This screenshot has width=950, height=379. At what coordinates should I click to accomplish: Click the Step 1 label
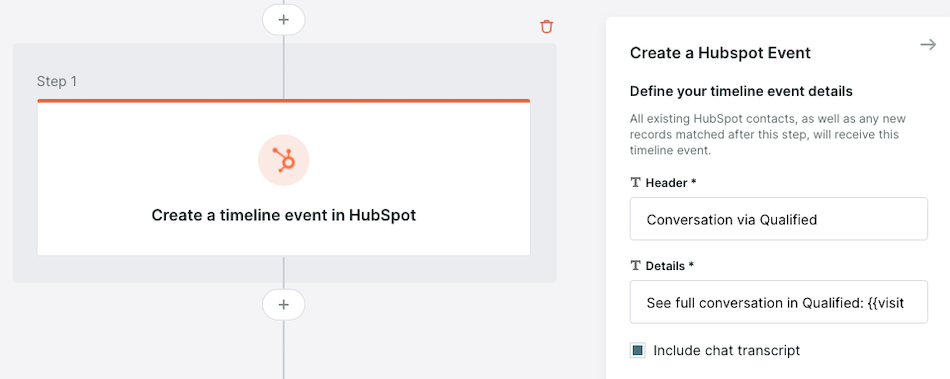pos(57,81)
